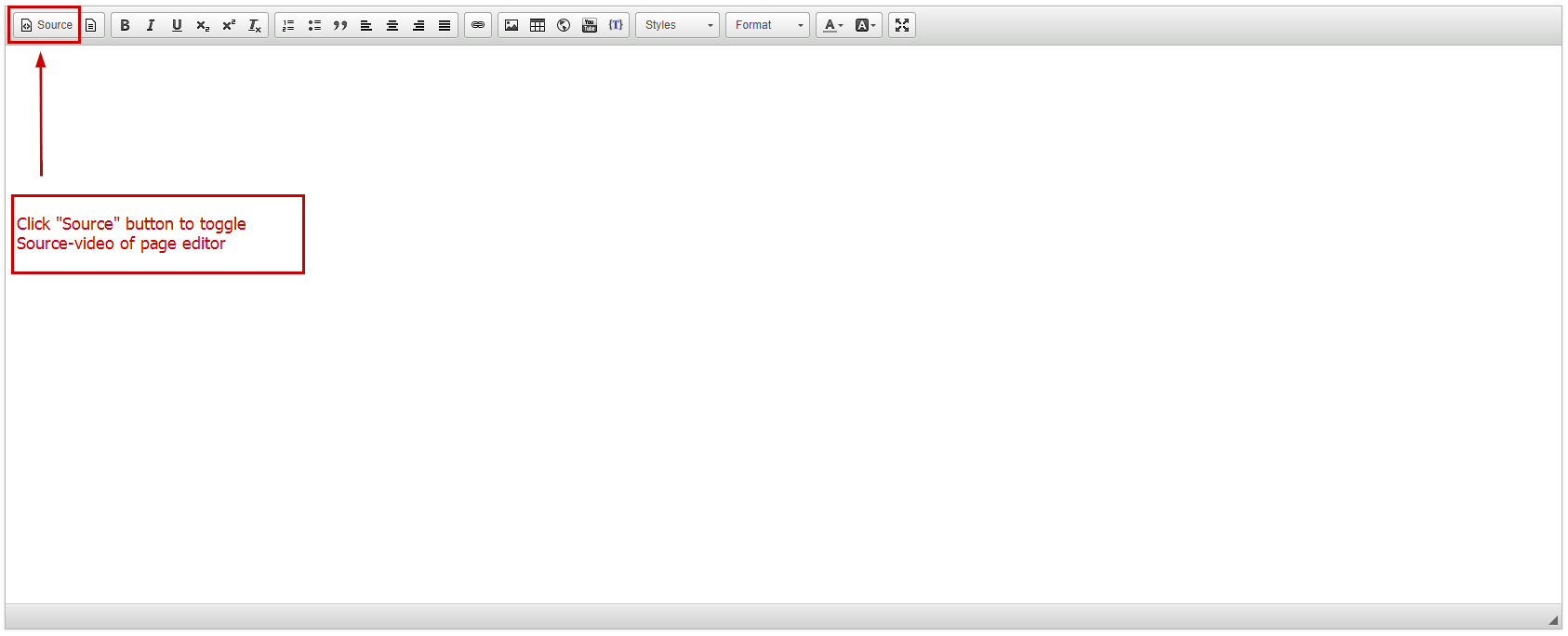Open the Templates icon next to Source
The image size is (1568, 636).
pyautogui.click(x=91, y=25)
